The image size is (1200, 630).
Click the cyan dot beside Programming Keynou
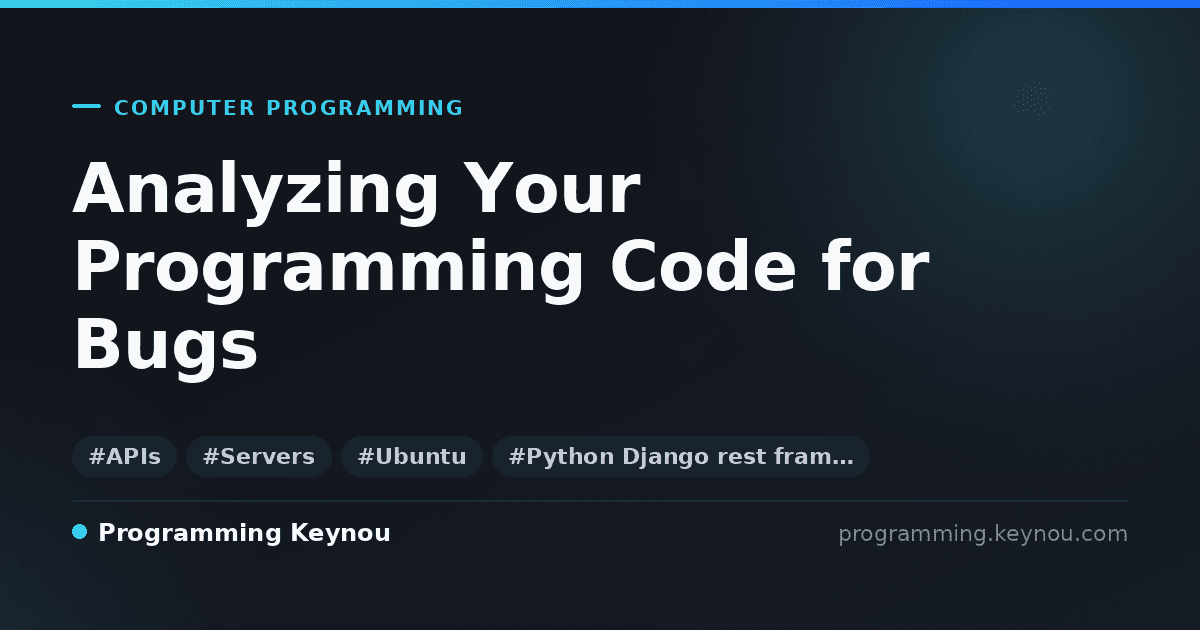pyautogui.click(x=80, y=532)
